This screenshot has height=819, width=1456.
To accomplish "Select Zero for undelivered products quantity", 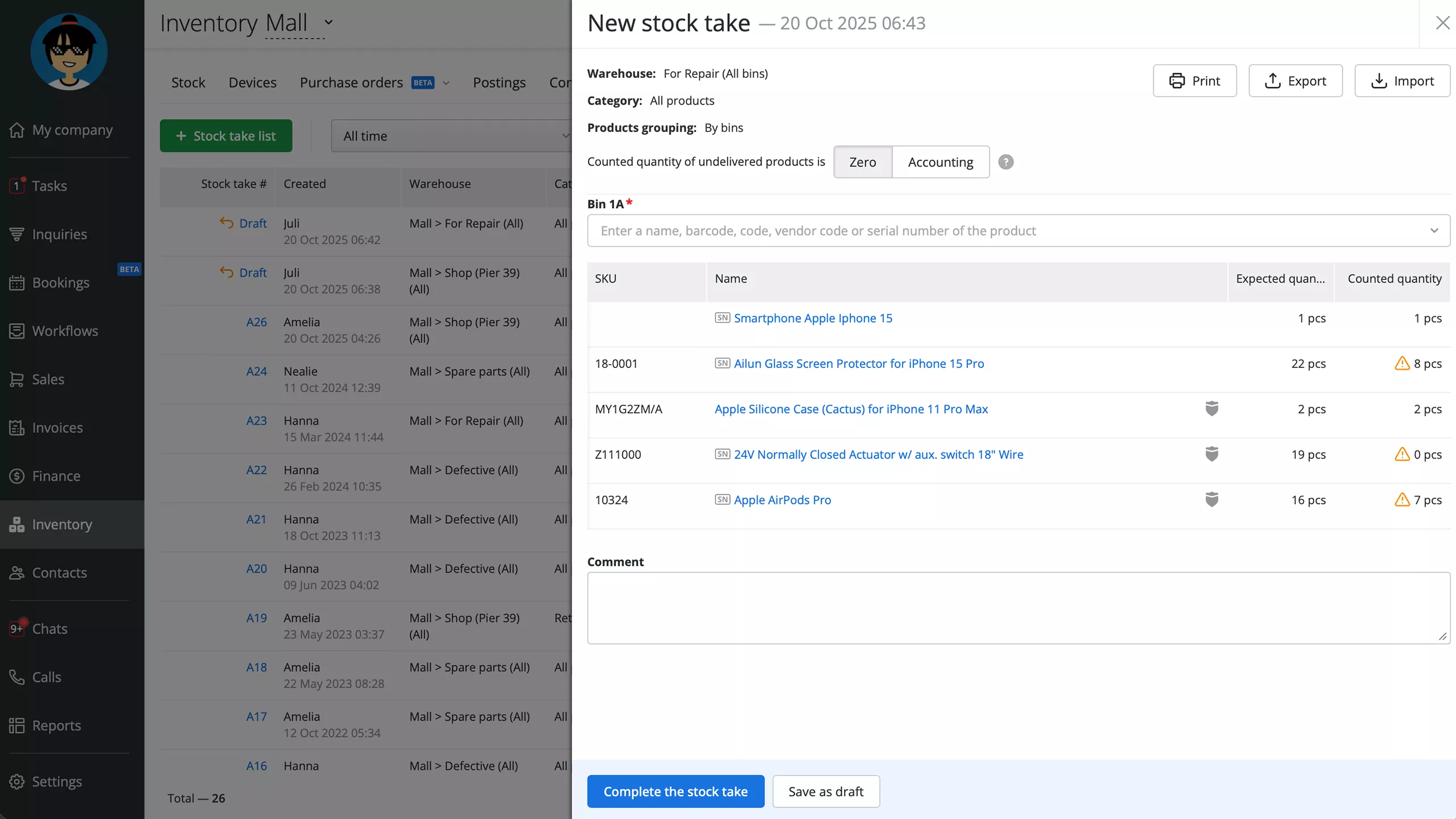I will tap(862, 162).
